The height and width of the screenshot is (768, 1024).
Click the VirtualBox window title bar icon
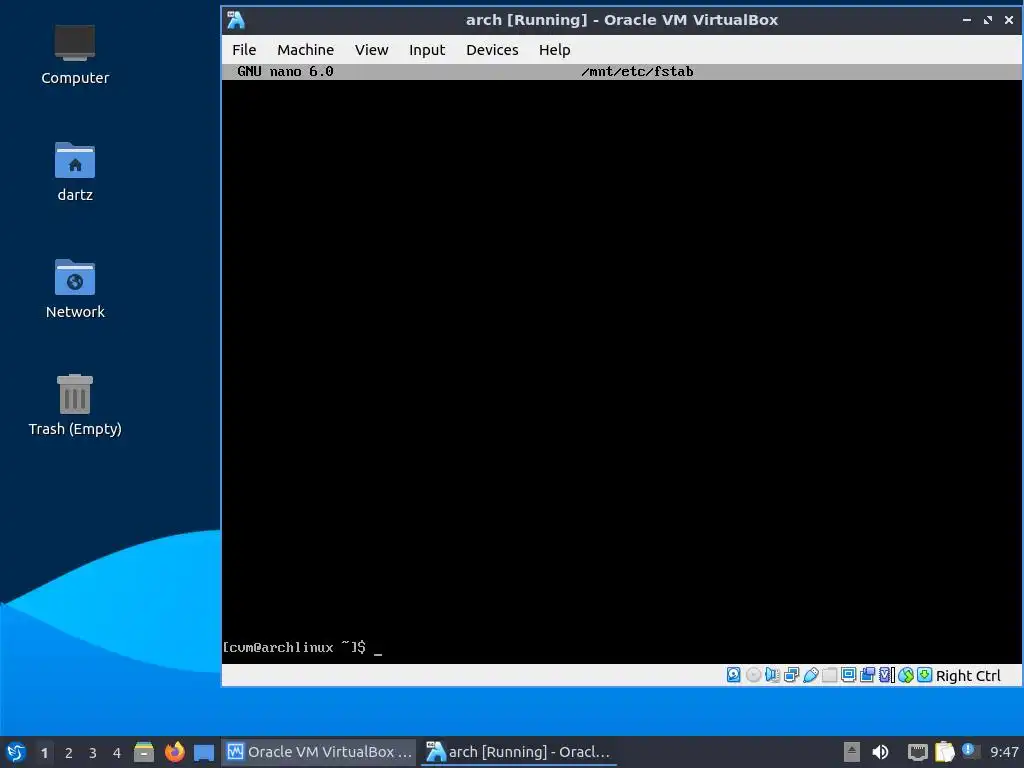[236, 20]
